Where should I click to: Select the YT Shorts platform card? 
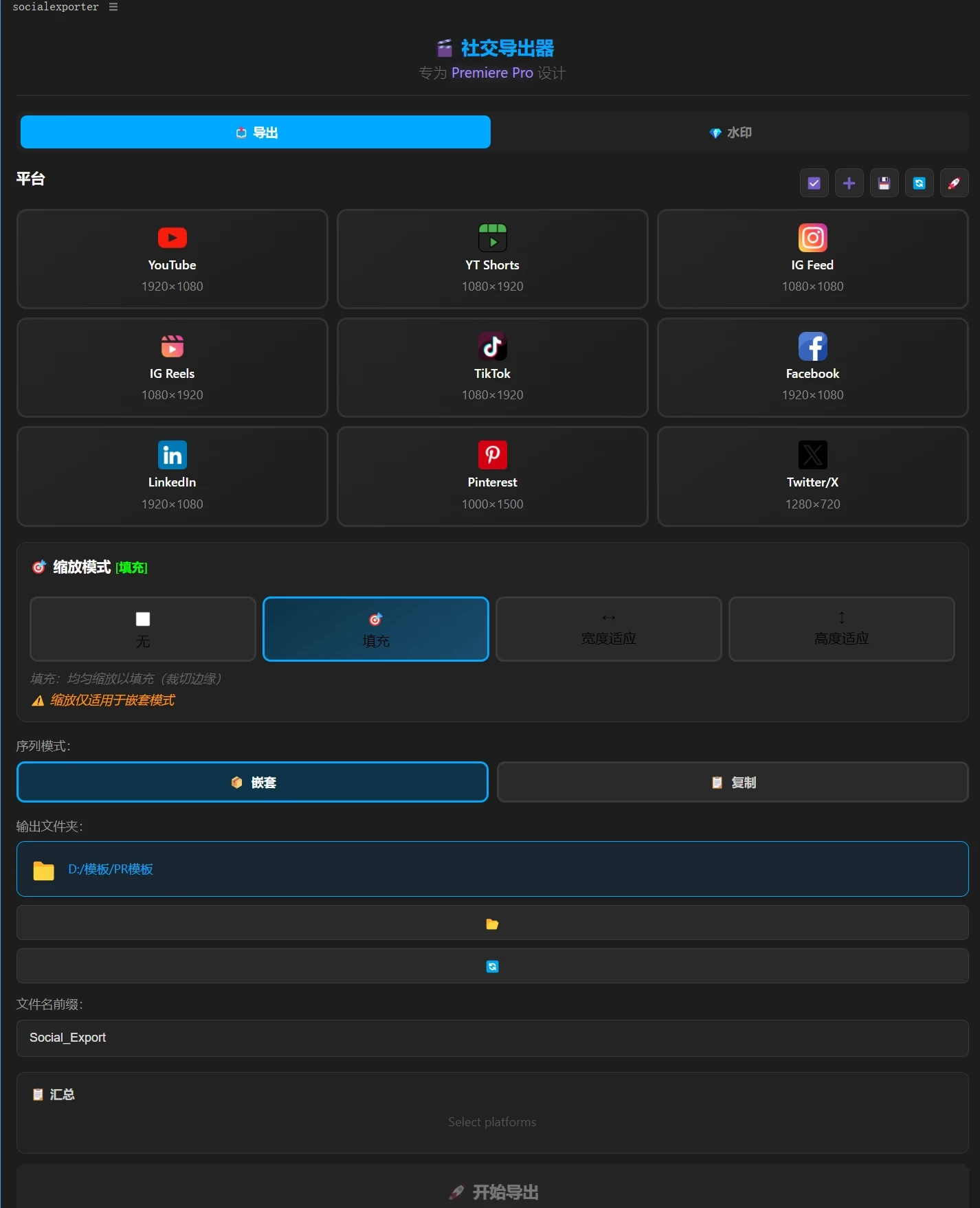(x=493, y=259)
